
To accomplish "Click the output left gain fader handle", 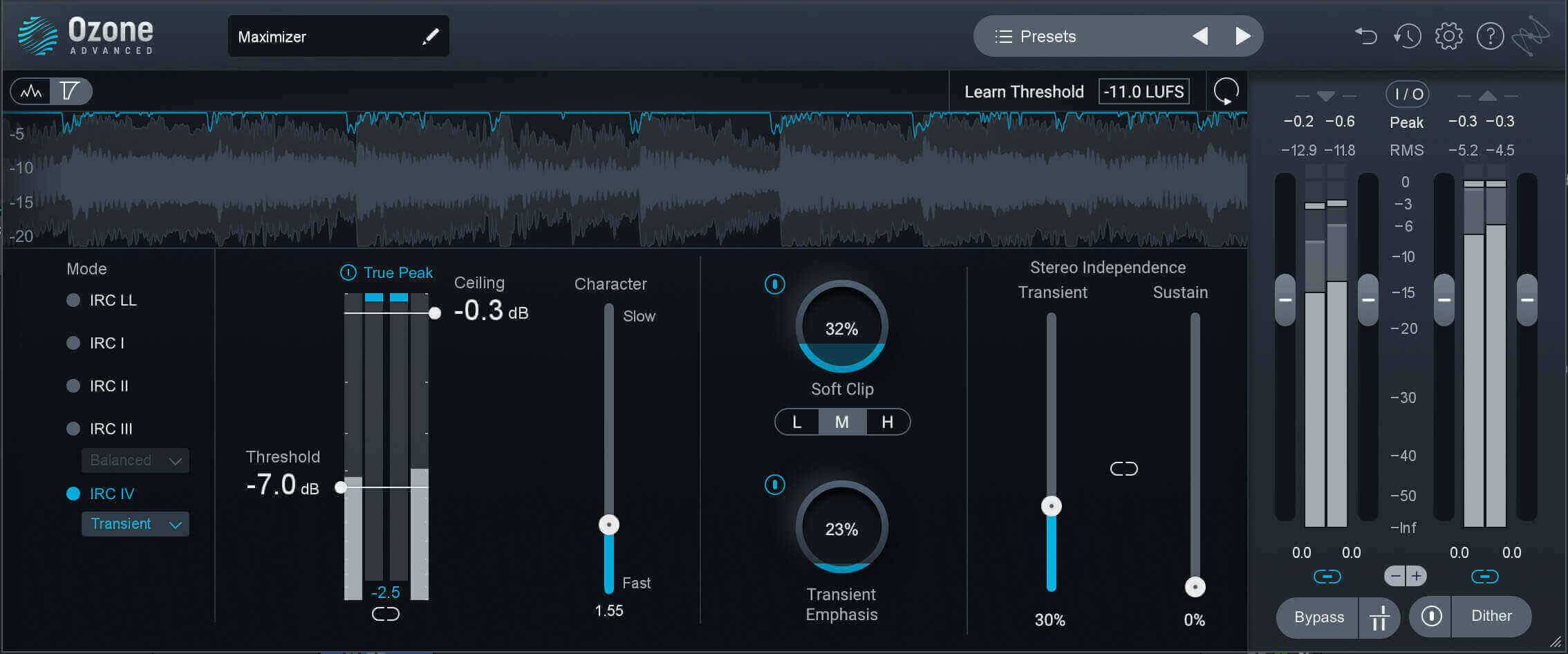I will [1444, 300].
